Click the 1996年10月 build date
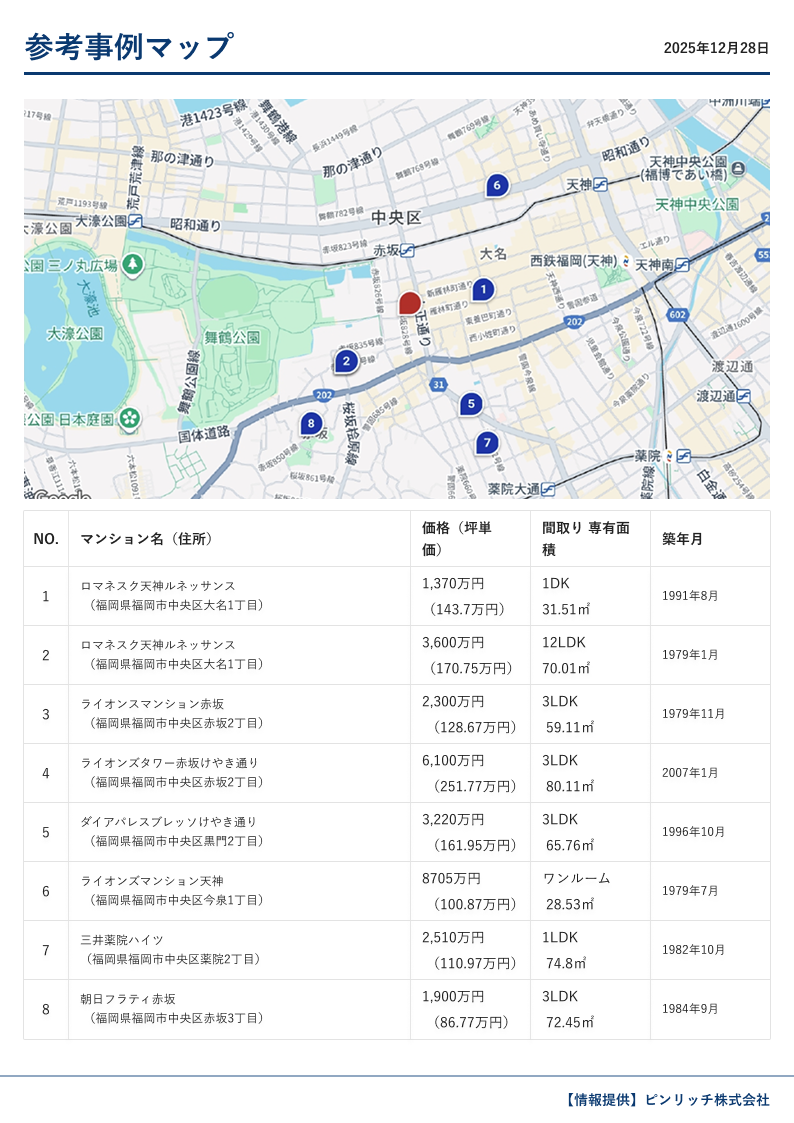The image size is (794, 1123). click(x=693, y=832)
